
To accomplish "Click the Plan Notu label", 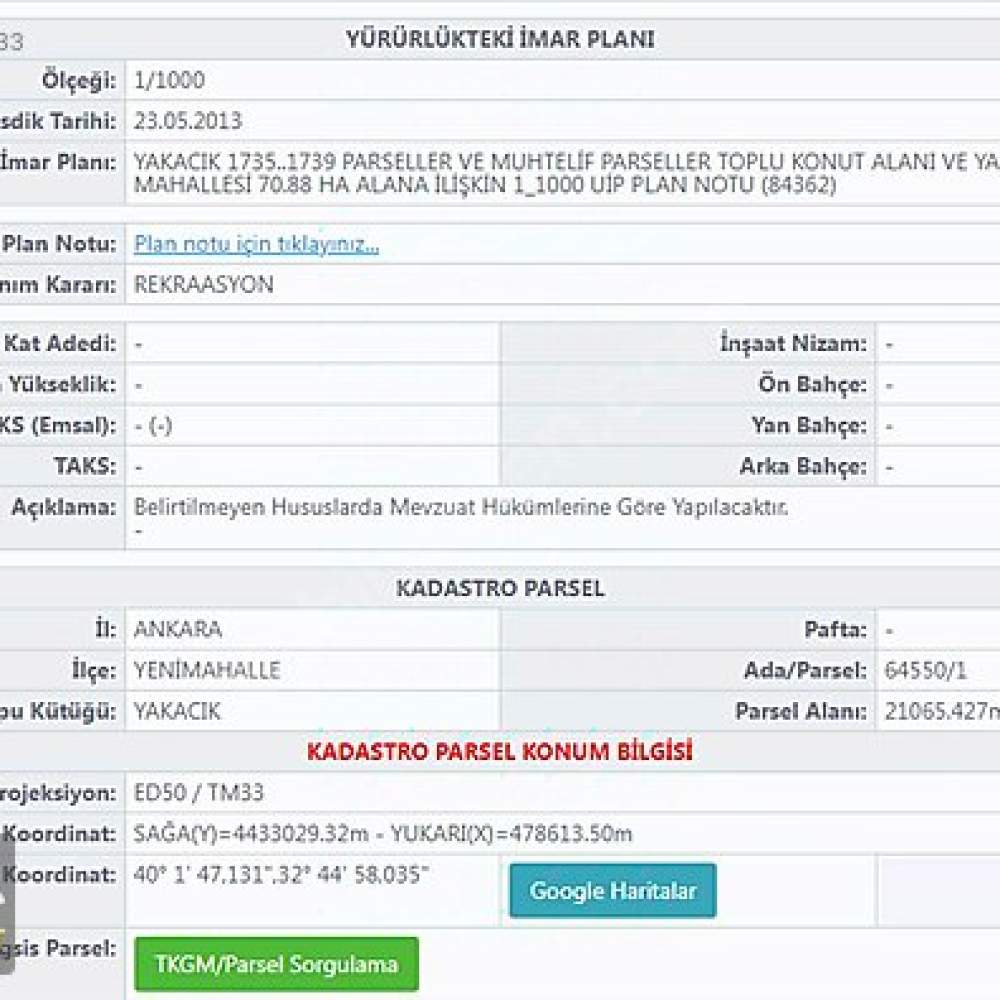I will [60, 244].
